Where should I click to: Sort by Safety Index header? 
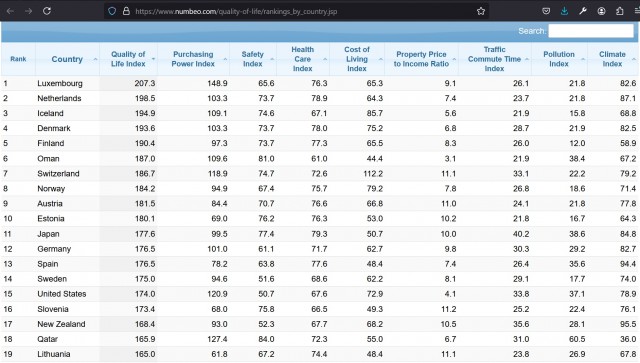click(x=253, y=59)
